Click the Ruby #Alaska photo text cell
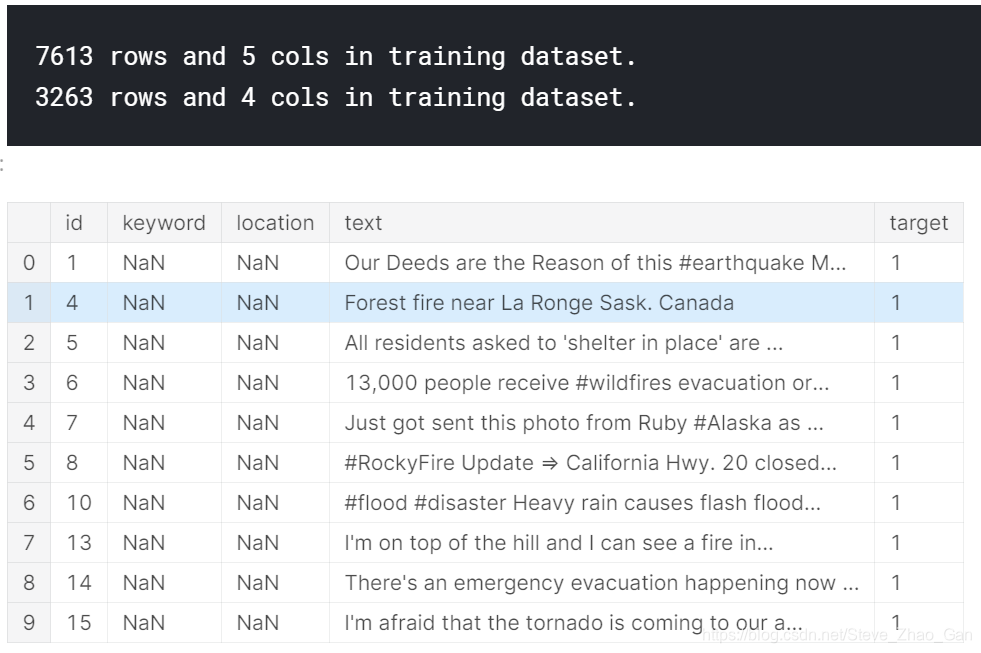 click(583, 423)
